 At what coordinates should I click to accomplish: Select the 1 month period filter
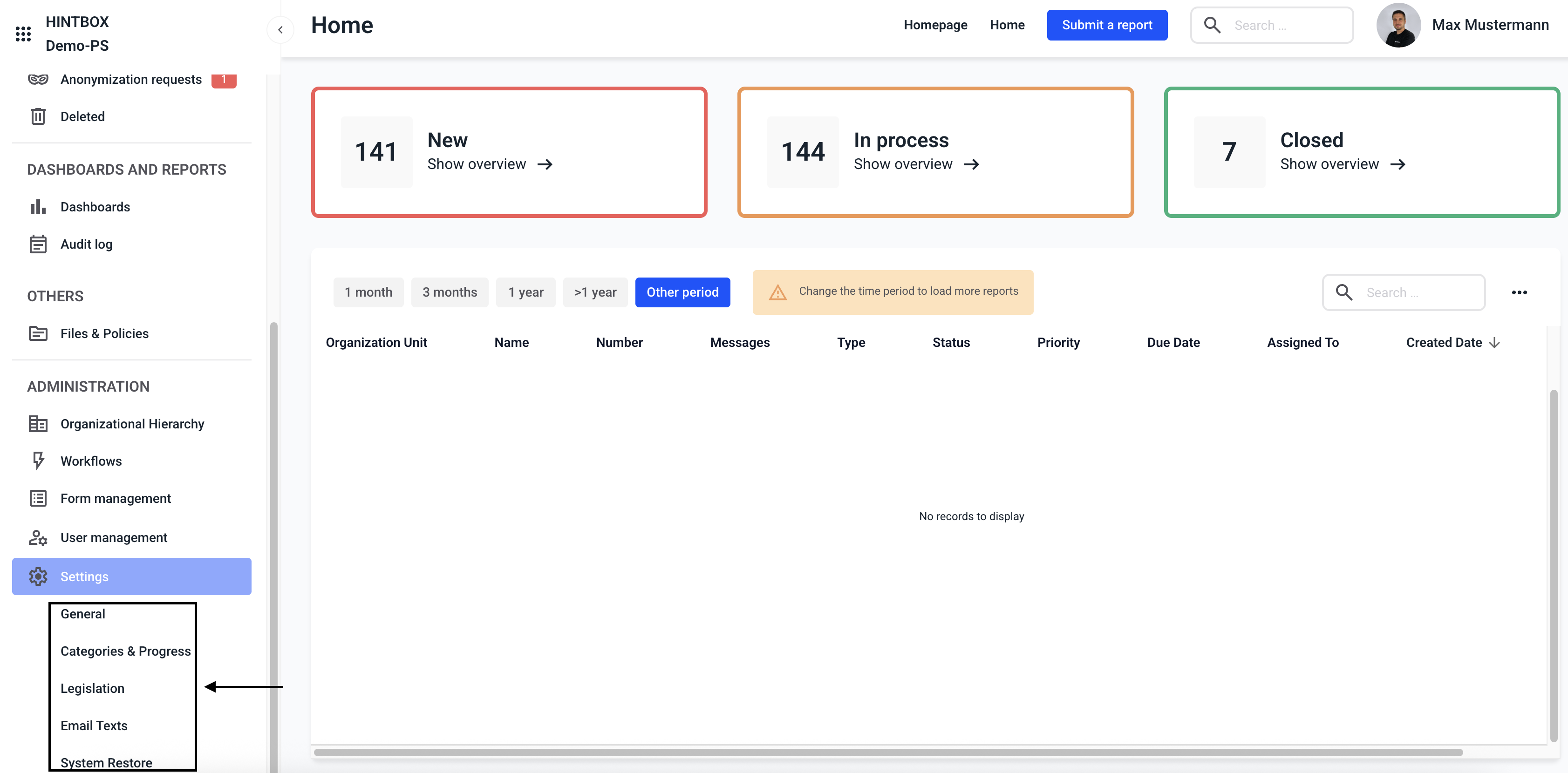[x=368, y=292]
